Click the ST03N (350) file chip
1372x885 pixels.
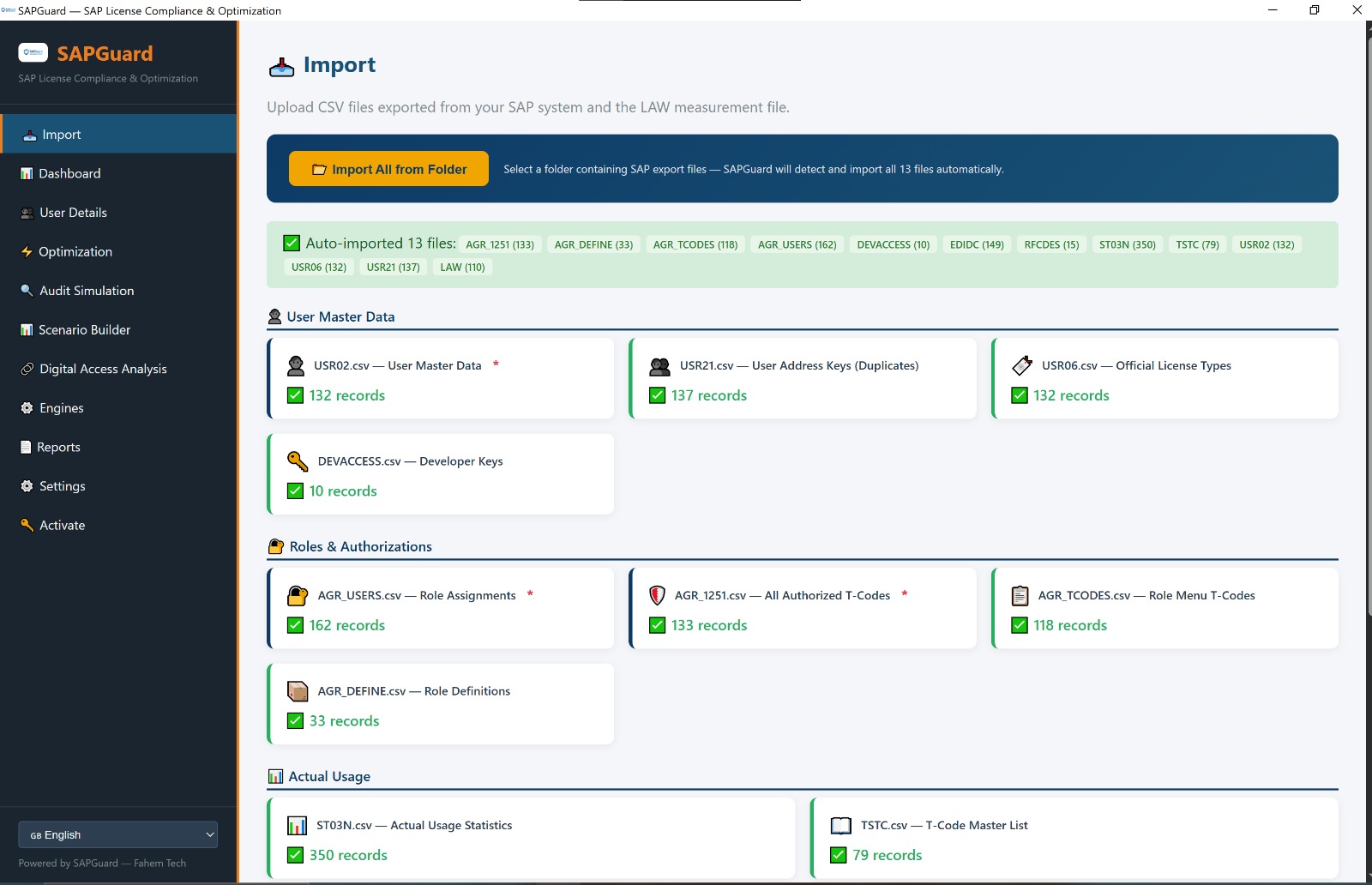(x=1128, y=244)
